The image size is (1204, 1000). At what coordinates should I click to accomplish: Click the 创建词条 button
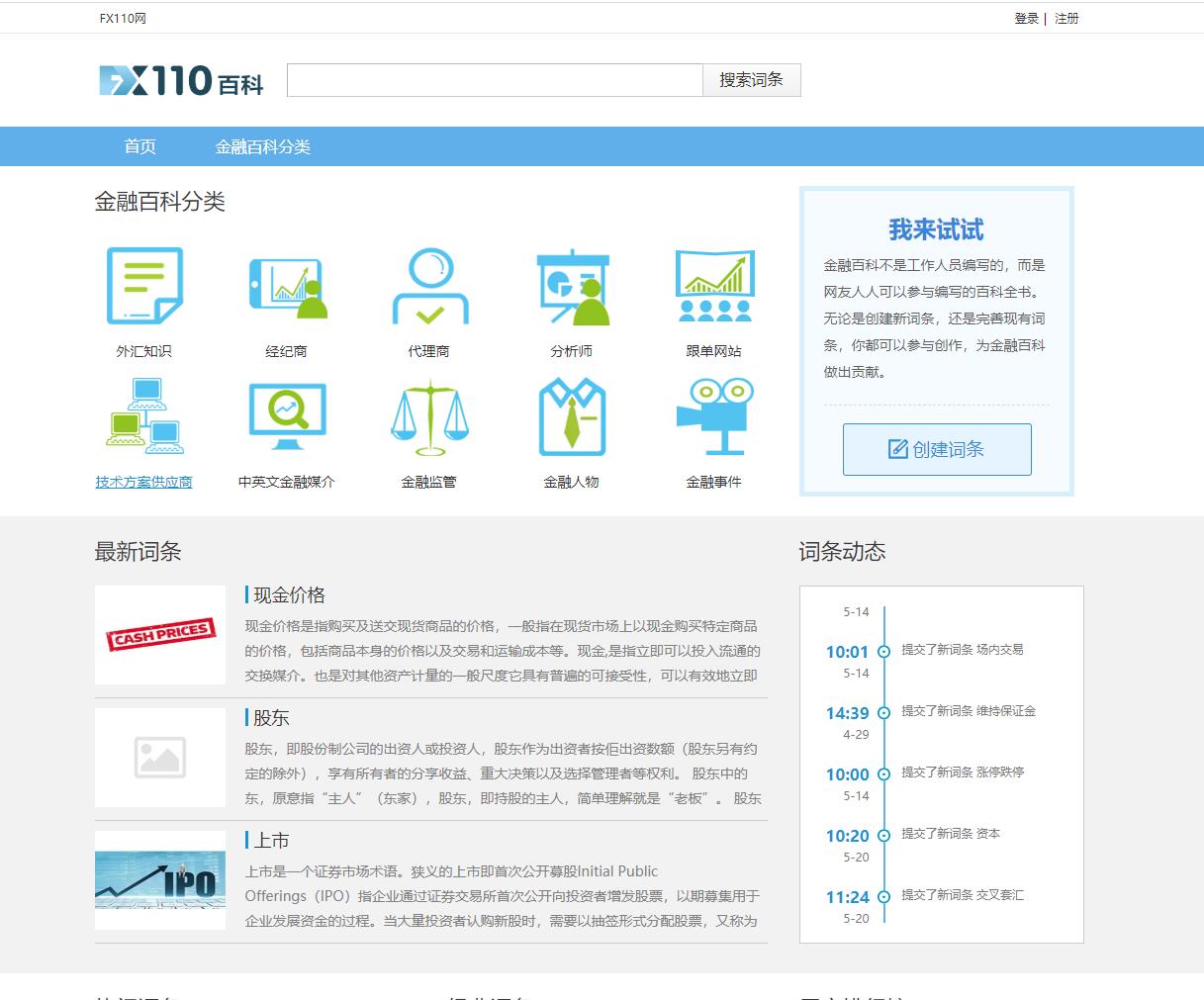coord(937,449)
